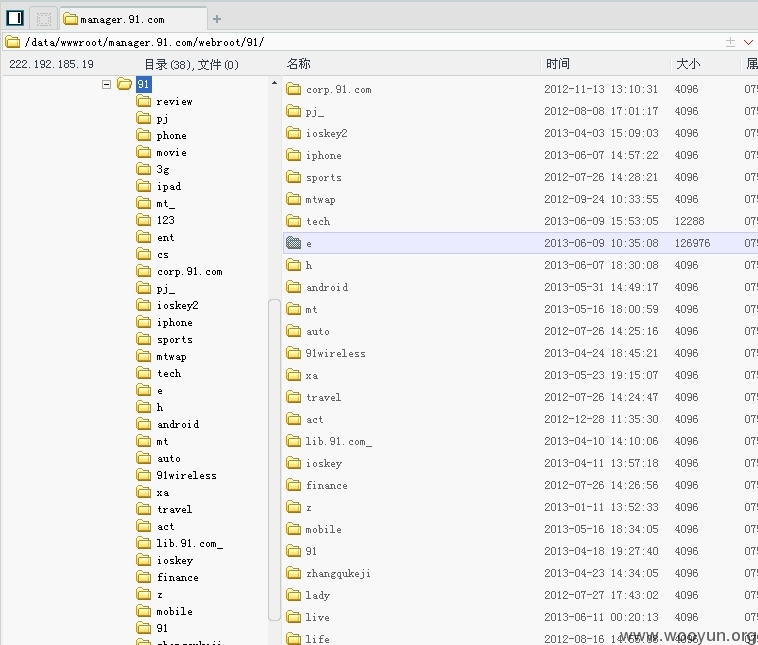Click the 222.192.185.19 host label
This screenshot has height=645, width=758.
click(x=51, y=64)
